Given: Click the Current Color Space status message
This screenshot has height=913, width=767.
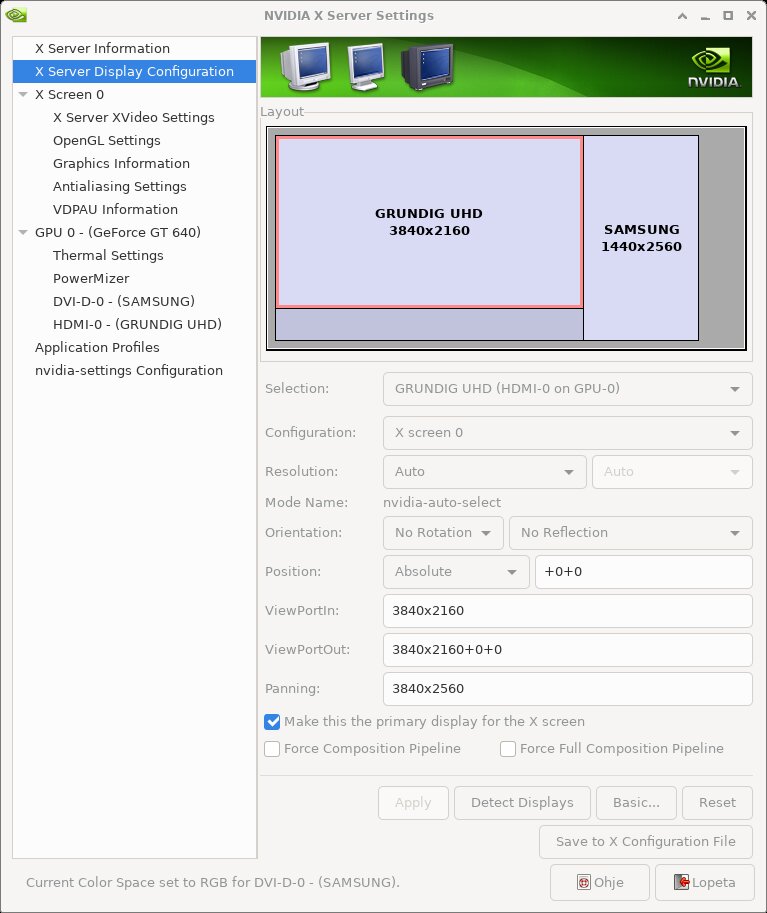Looking at the screenshot, I should 213,883.
